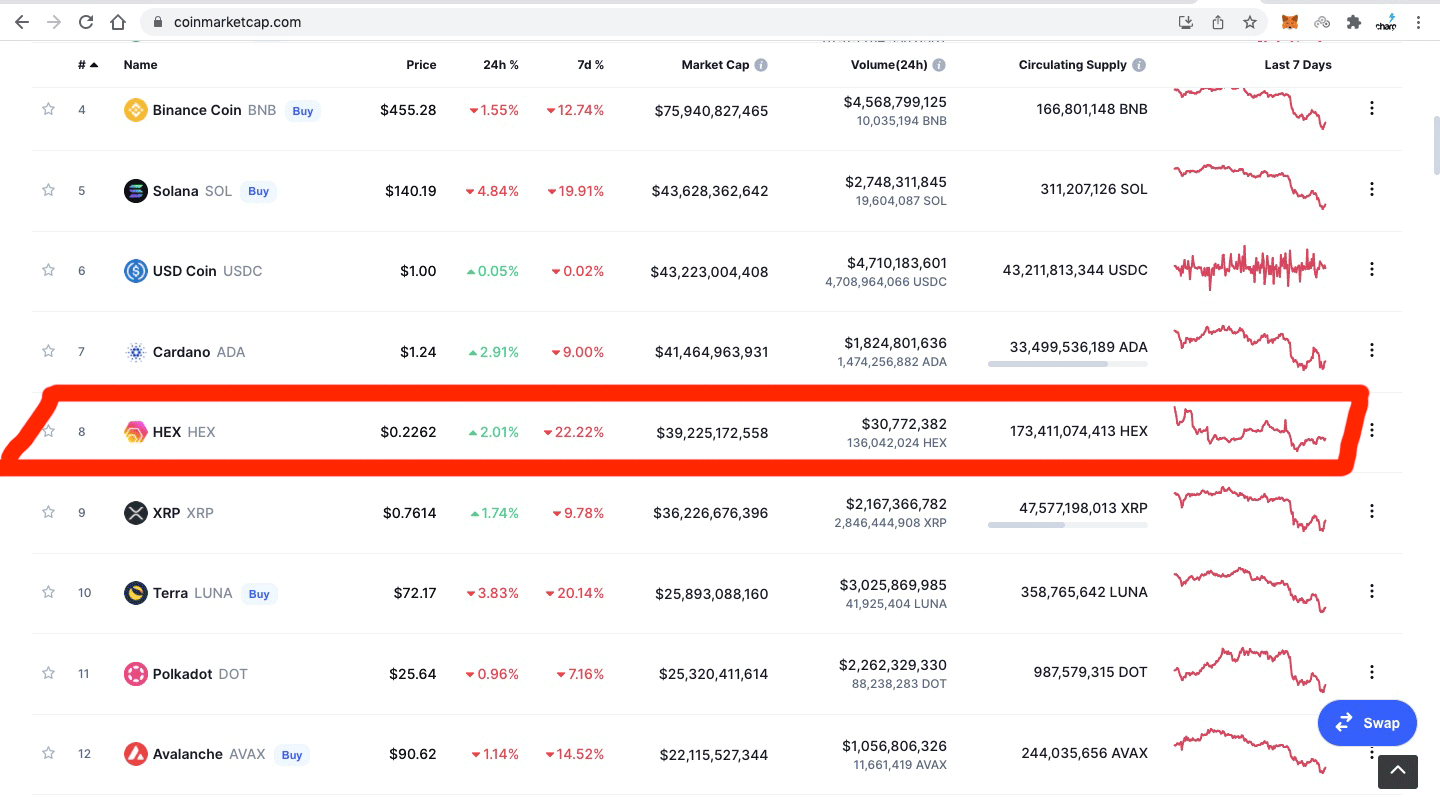The height and width of the screenshot is (805, 1440).
Task: Expand the USD Coin row options menu
Action: pyautogui.click(x=1372, y=269)
